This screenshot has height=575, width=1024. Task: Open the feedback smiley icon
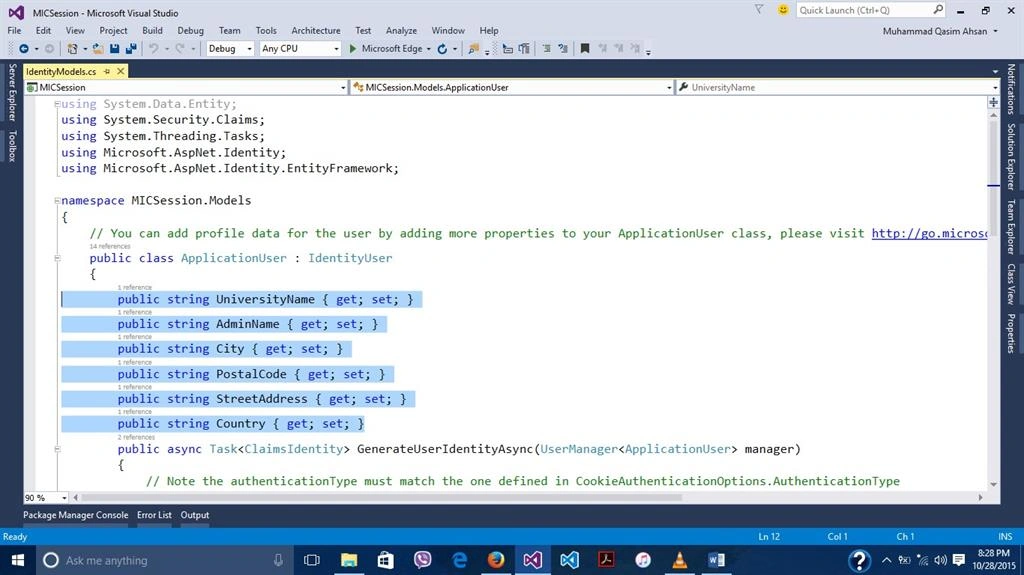tap(783, 10)
